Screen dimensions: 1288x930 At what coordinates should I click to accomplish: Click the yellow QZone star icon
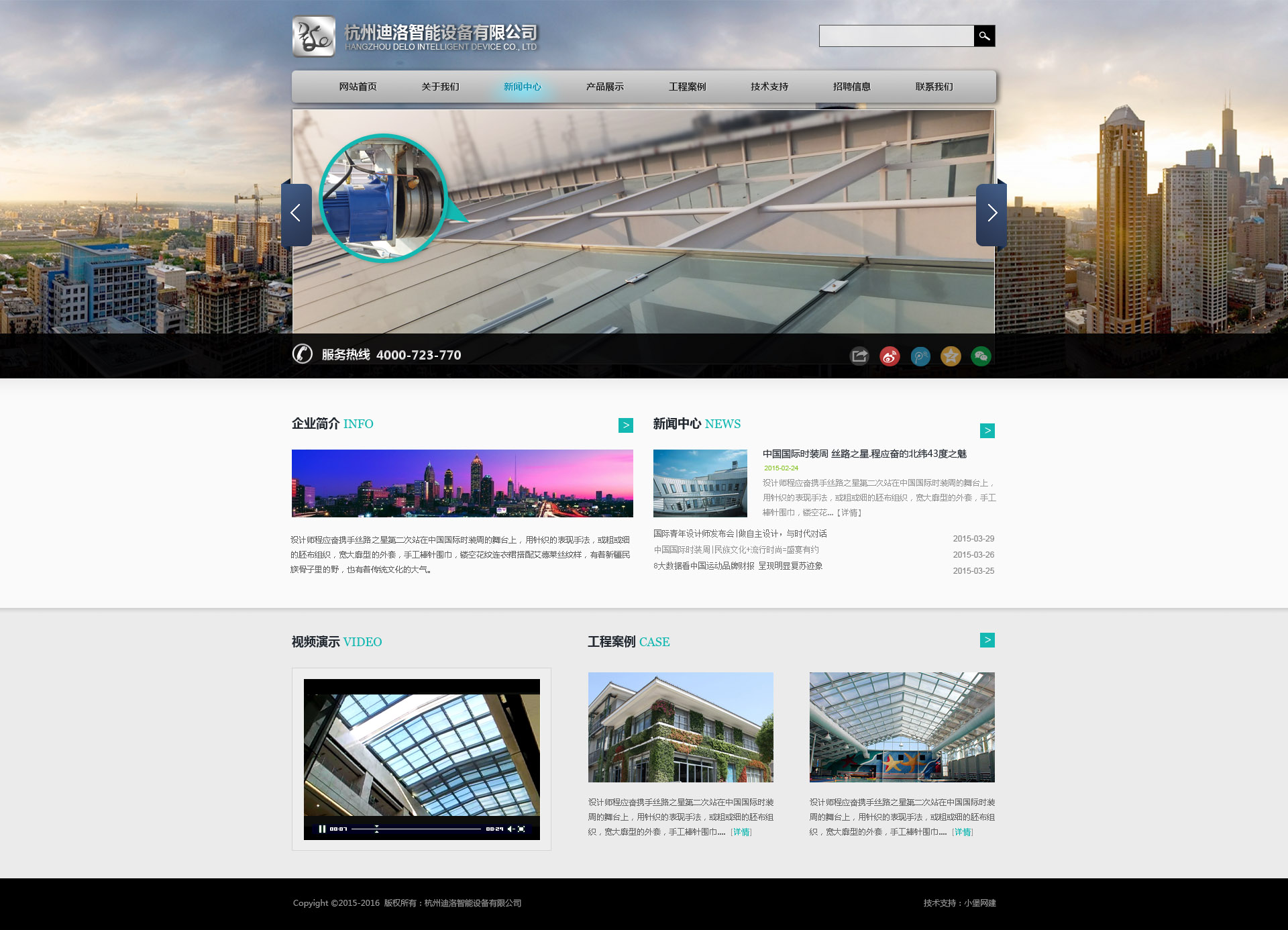click(x=950, y=356)
